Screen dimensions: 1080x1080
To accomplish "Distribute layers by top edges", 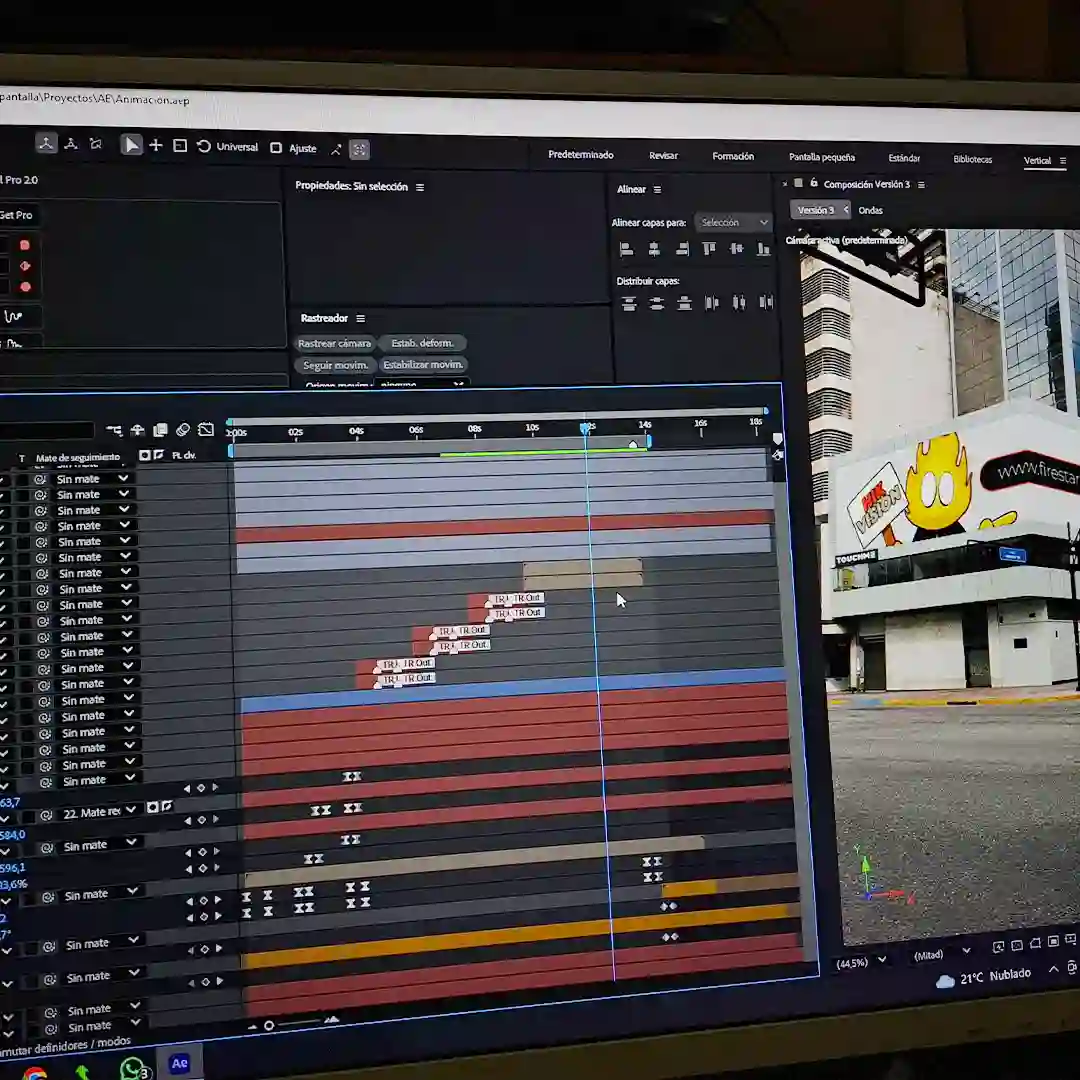I will click(x=629, y=303).
